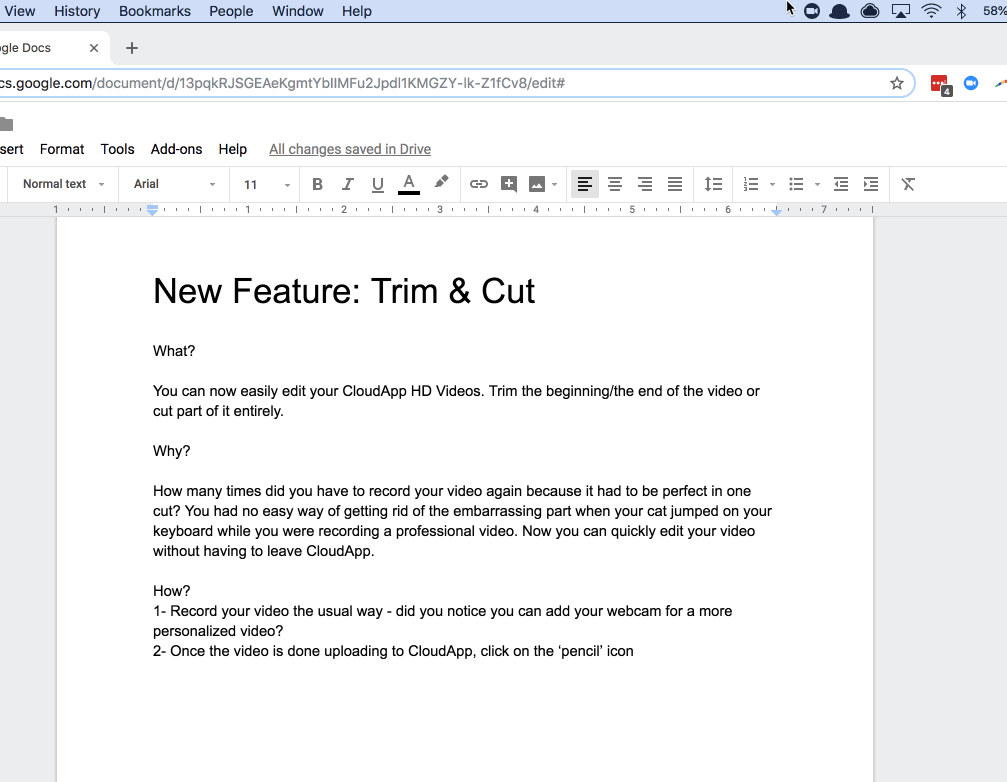Toggle bold formatting

[317, 184]
